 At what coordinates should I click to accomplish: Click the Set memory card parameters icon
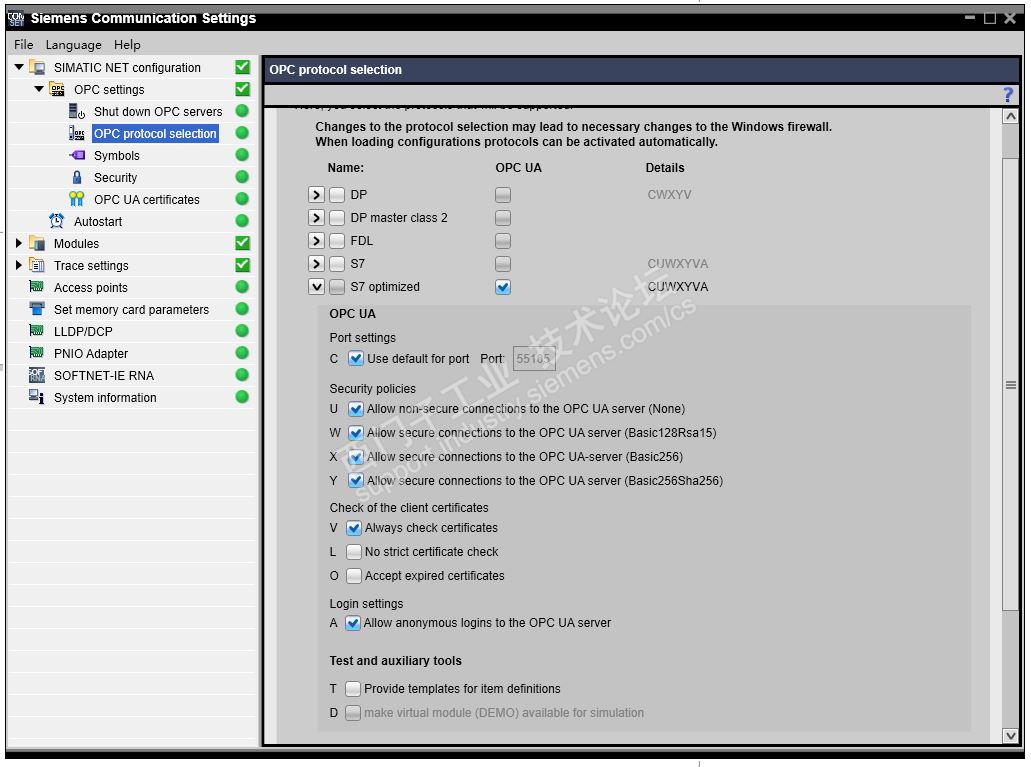(x=37, y=309)
